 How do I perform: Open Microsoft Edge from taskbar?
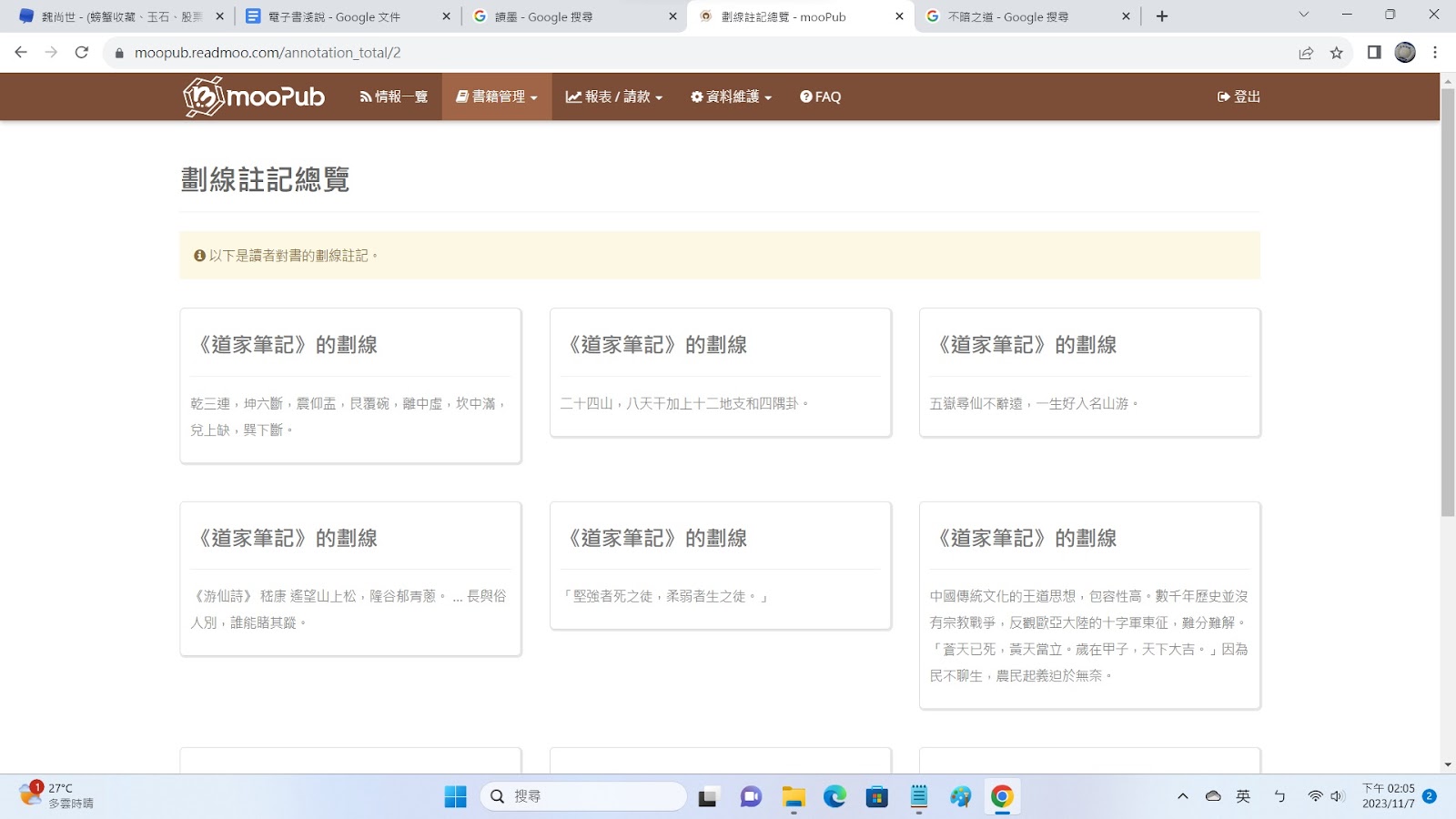tap(834, 796)
